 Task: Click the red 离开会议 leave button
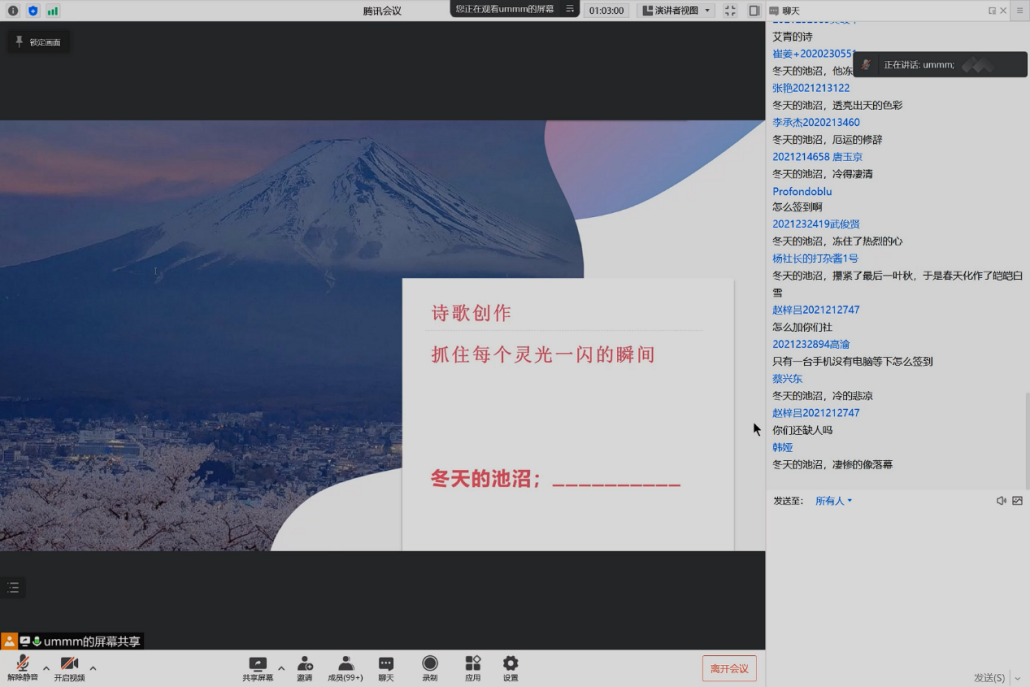pyautogui.click(x=729, y=668)
